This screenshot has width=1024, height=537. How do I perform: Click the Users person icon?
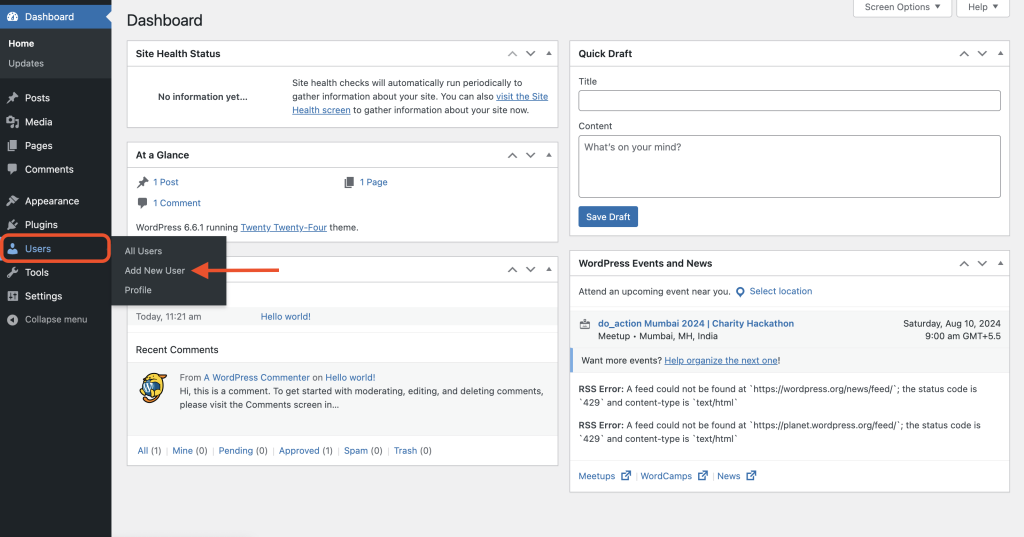tap(12, 249)
